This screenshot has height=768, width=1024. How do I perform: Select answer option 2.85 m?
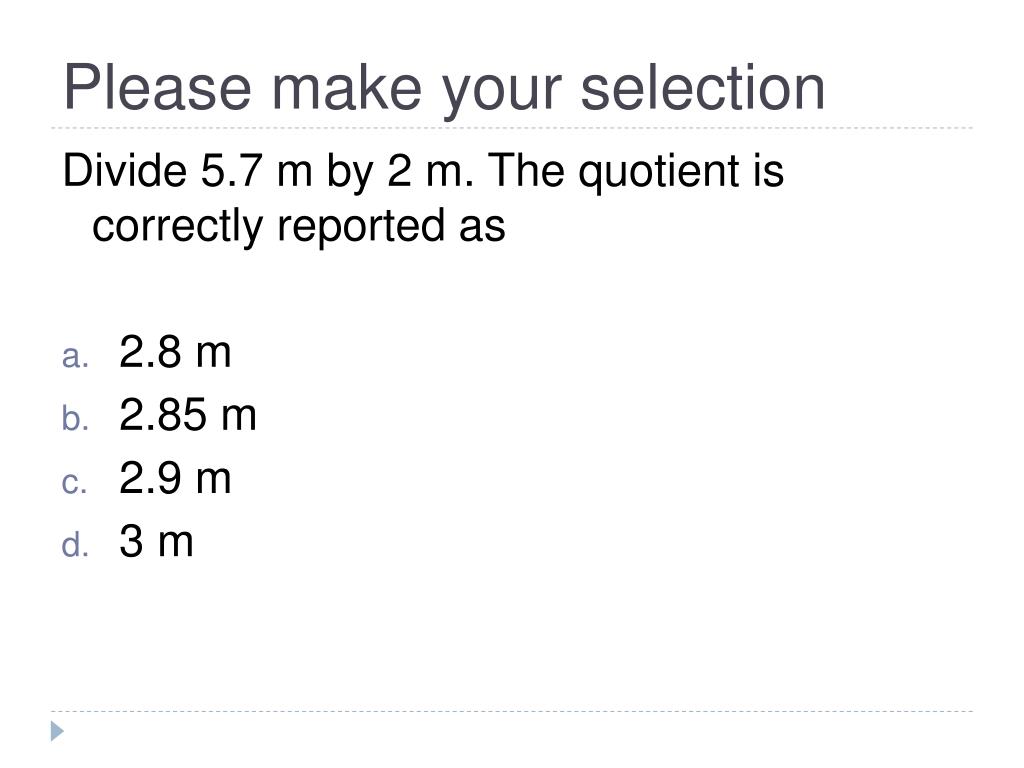pyautogui.click(x=188, y=415)
